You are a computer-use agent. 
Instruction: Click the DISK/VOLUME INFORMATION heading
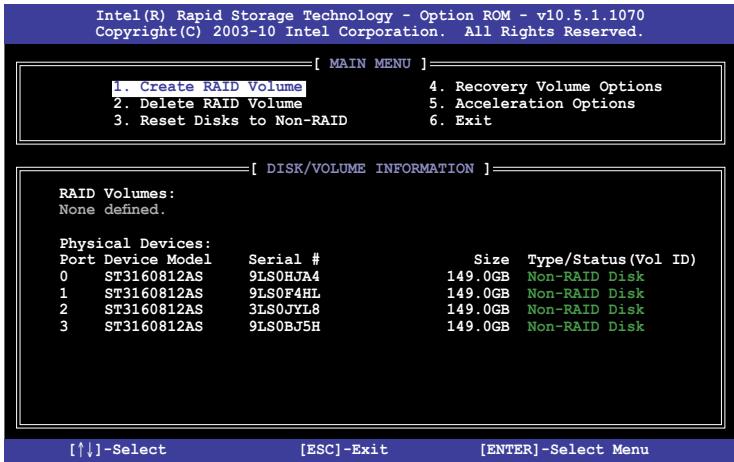tap(370, 169)
